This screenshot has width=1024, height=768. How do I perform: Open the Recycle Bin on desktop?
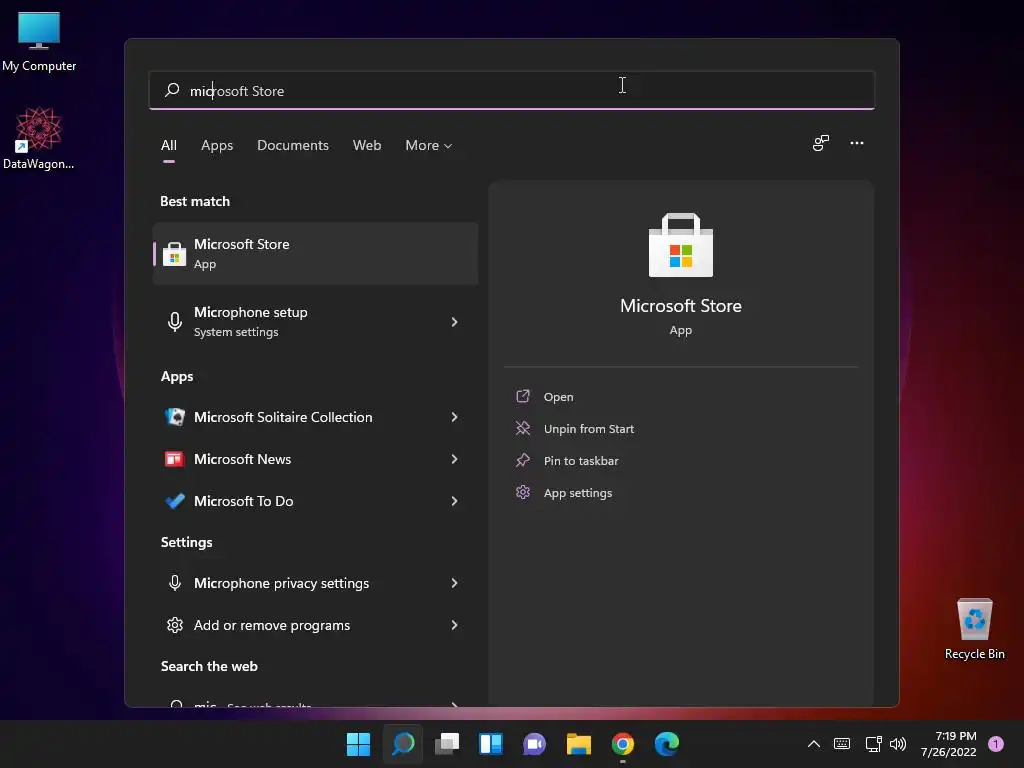[974, 629]
